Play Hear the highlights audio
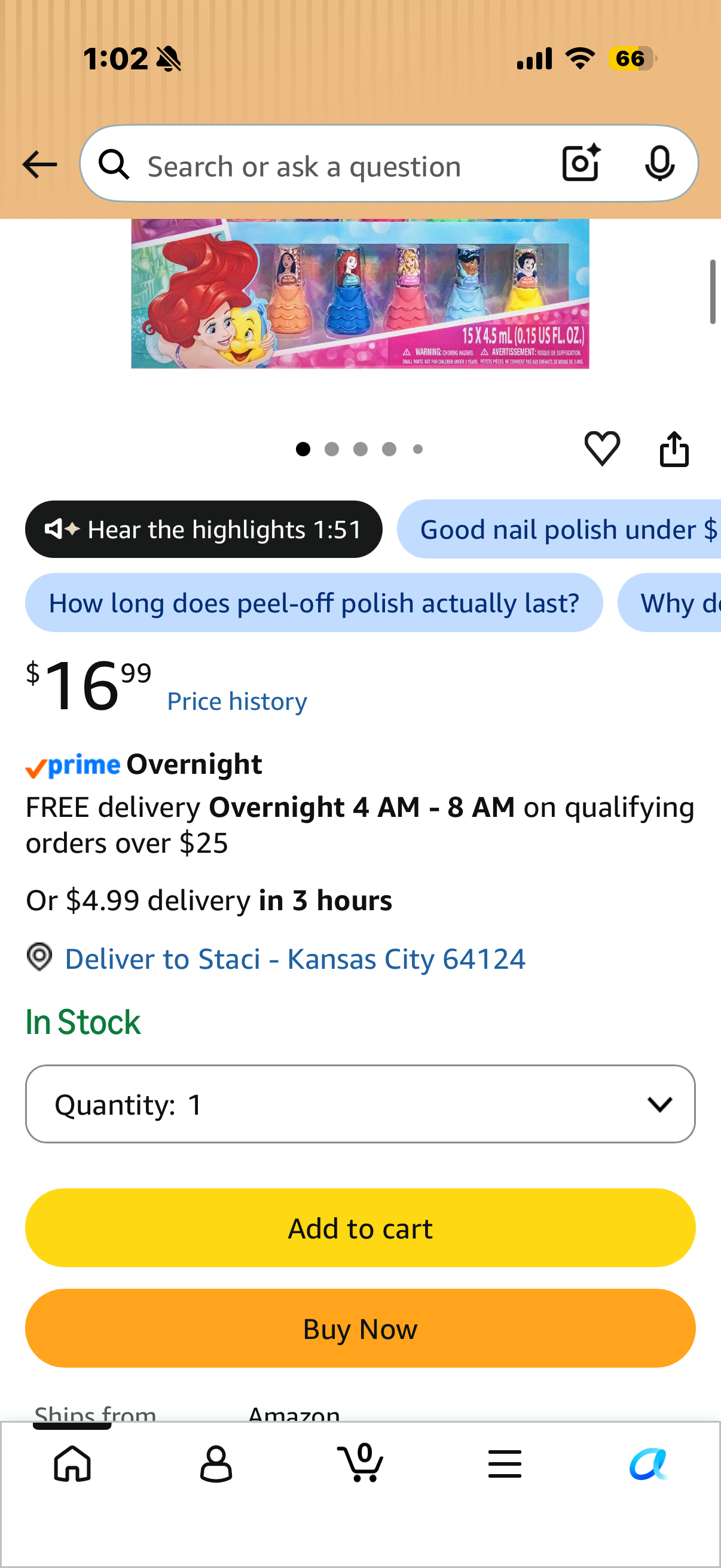 pos(204,529)
